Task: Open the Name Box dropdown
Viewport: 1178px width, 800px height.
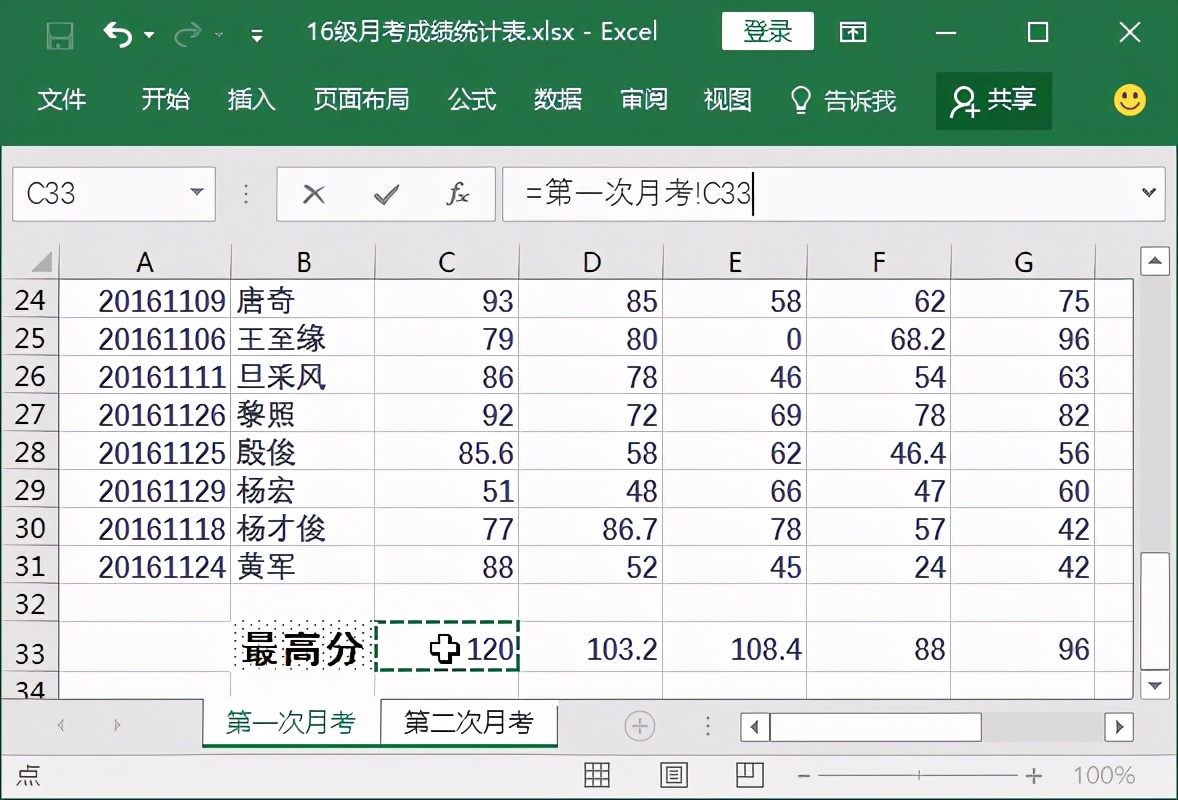Action: (x=196, y=194)
